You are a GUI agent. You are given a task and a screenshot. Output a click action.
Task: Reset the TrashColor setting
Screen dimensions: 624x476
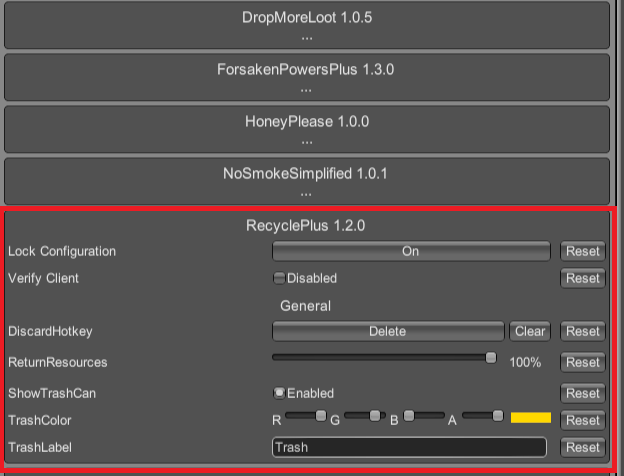click(583, 420)
